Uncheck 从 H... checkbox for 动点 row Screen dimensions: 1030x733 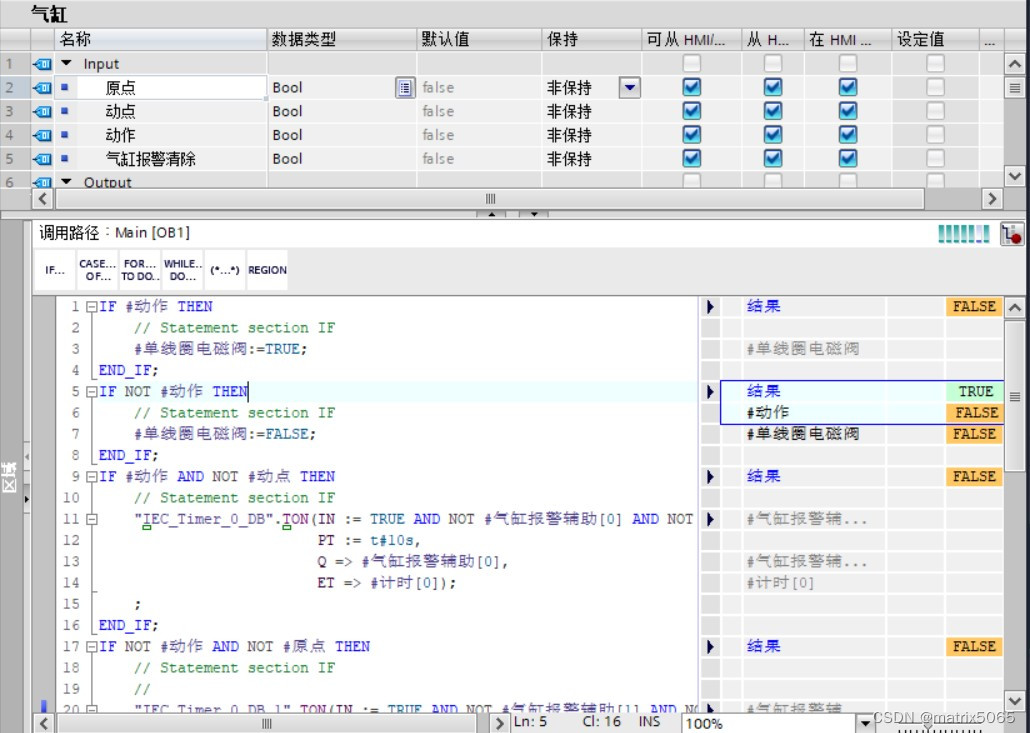coord(772,111)
